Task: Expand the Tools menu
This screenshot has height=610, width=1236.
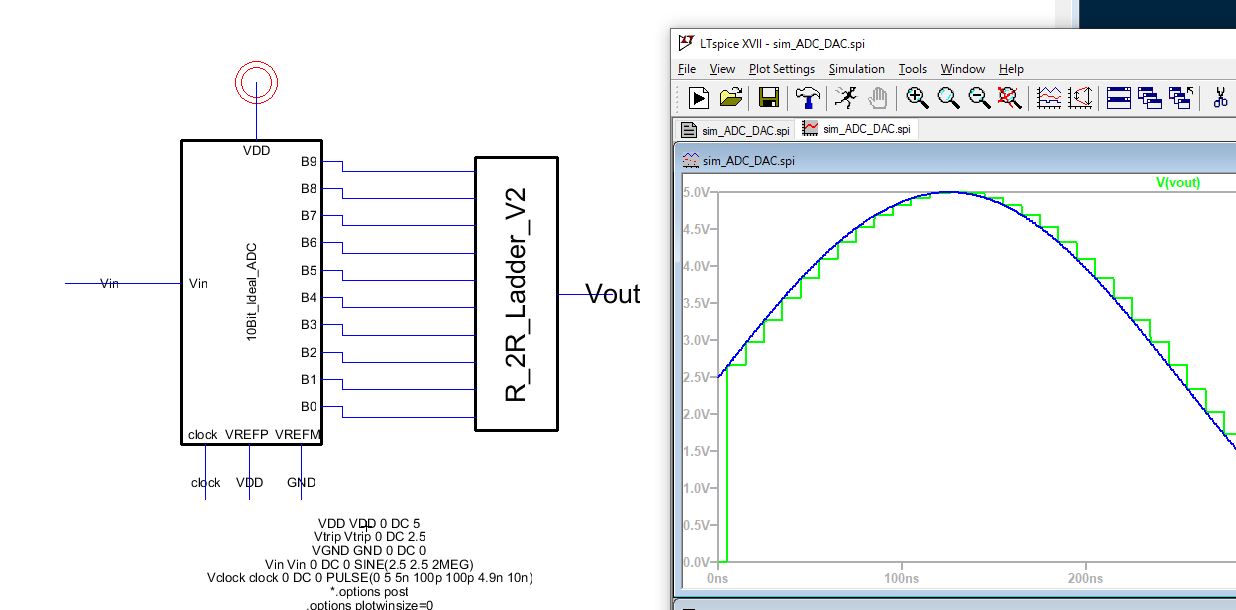Action: 912,69
